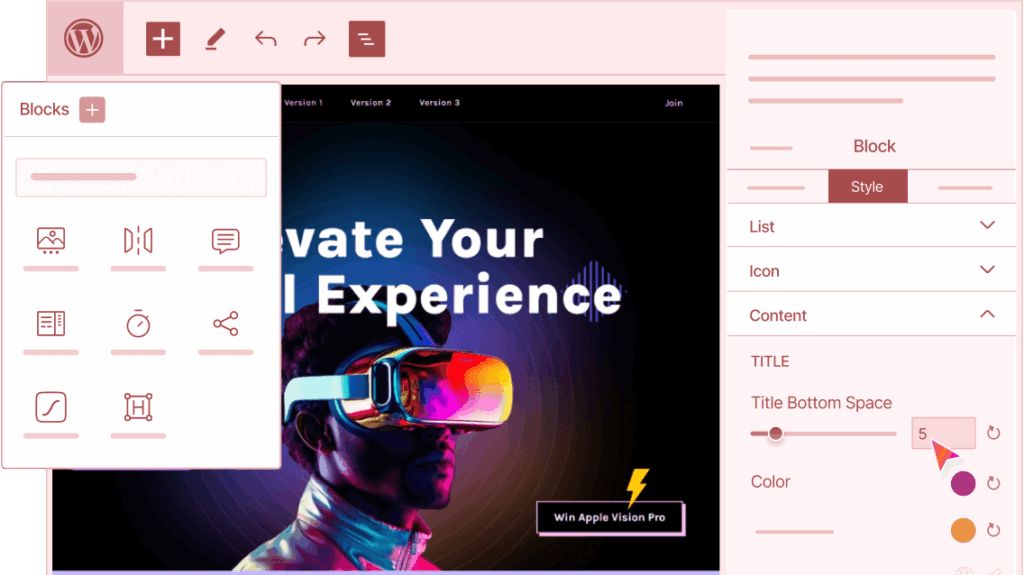Expand the Icon section
Screen dimensions: 1024x575
(871, 271)
